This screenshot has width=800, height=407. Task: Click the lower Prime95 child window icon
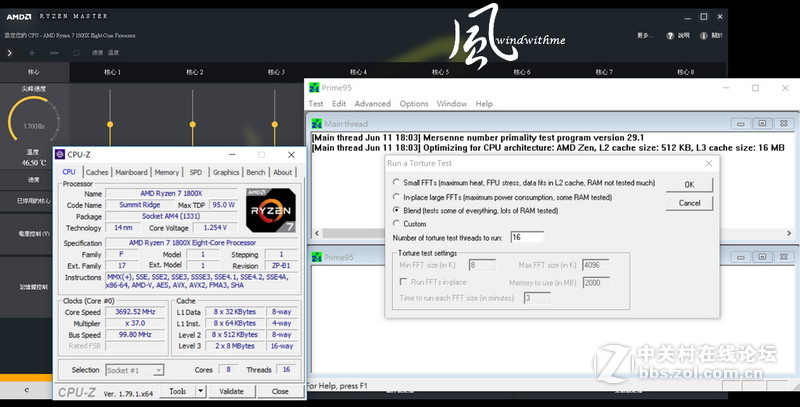point(317,257)
